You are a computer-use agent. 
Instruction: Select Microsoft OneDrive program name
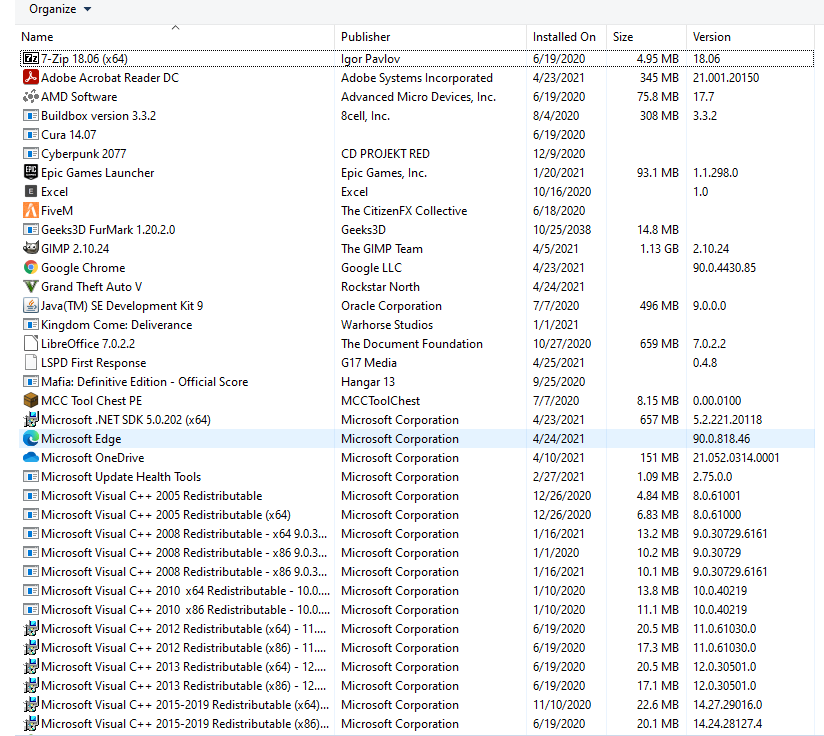[x=92, y=458]
